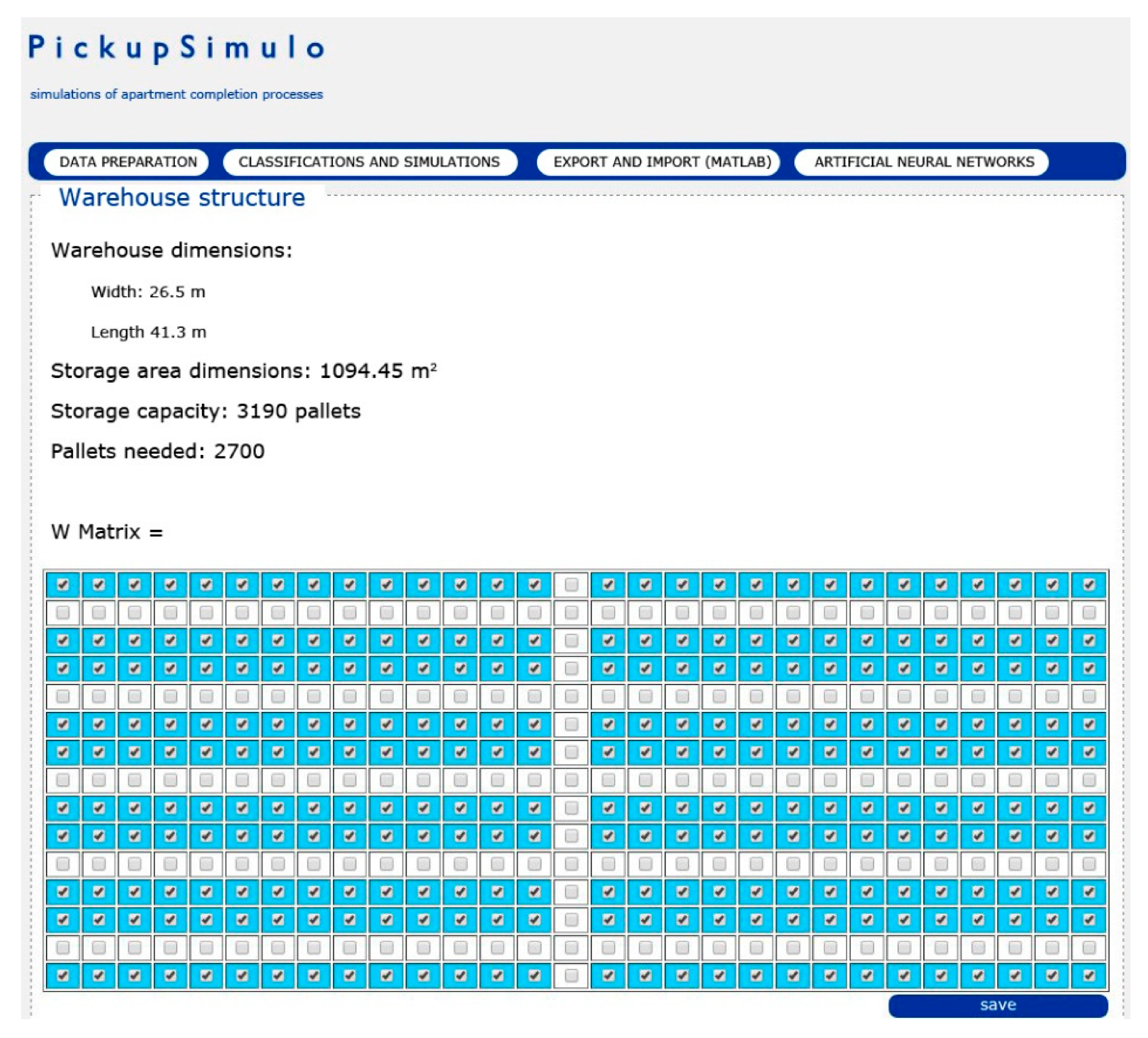Check the empty box in bottom row
Viewport: 1148px width, 1038px height.
571,975
